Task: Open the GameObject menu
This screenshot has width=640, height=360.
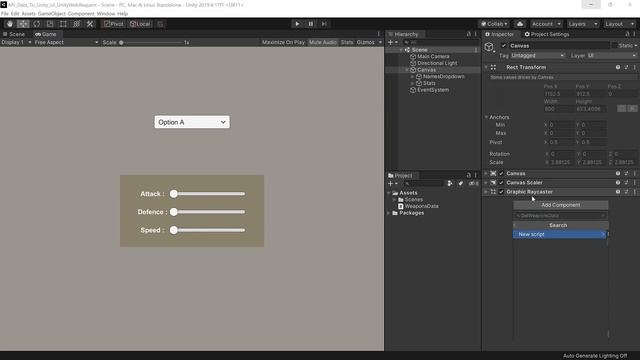Action: pyautogui.click(x=51, y=13)
